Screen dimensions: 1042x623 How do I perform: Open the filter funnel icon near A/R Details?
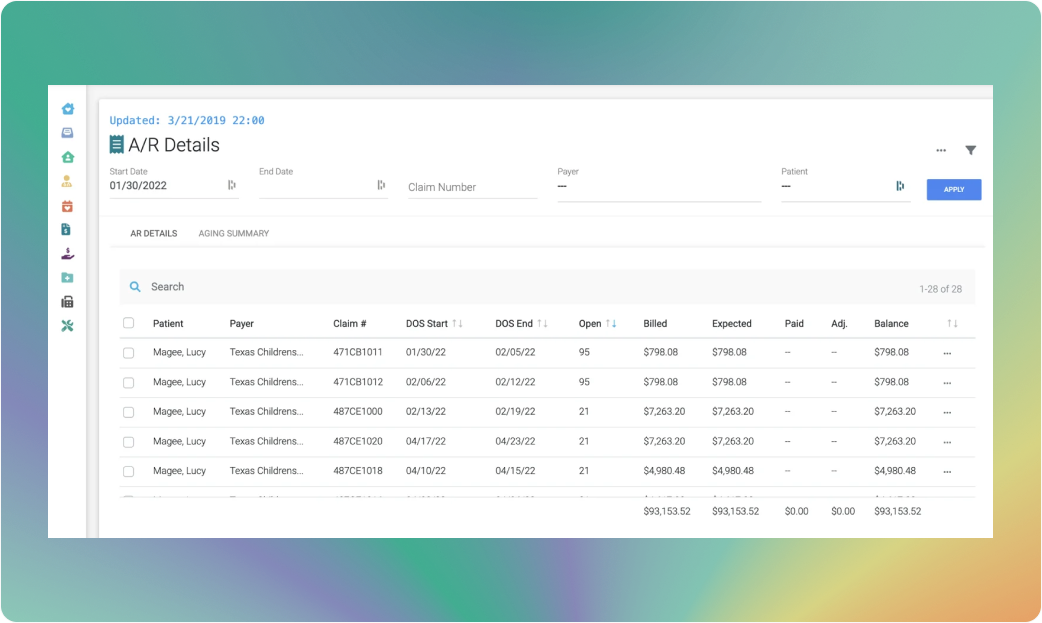(x=971, y=150)
